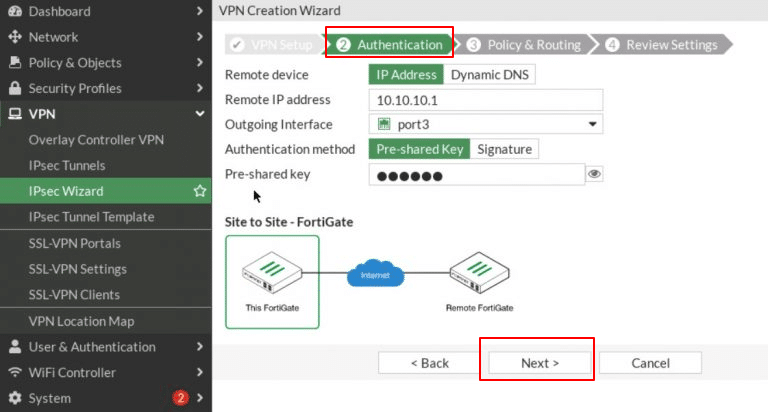Click Next to continue the wizard
The image size is (768, 412).
pos(540,363)
